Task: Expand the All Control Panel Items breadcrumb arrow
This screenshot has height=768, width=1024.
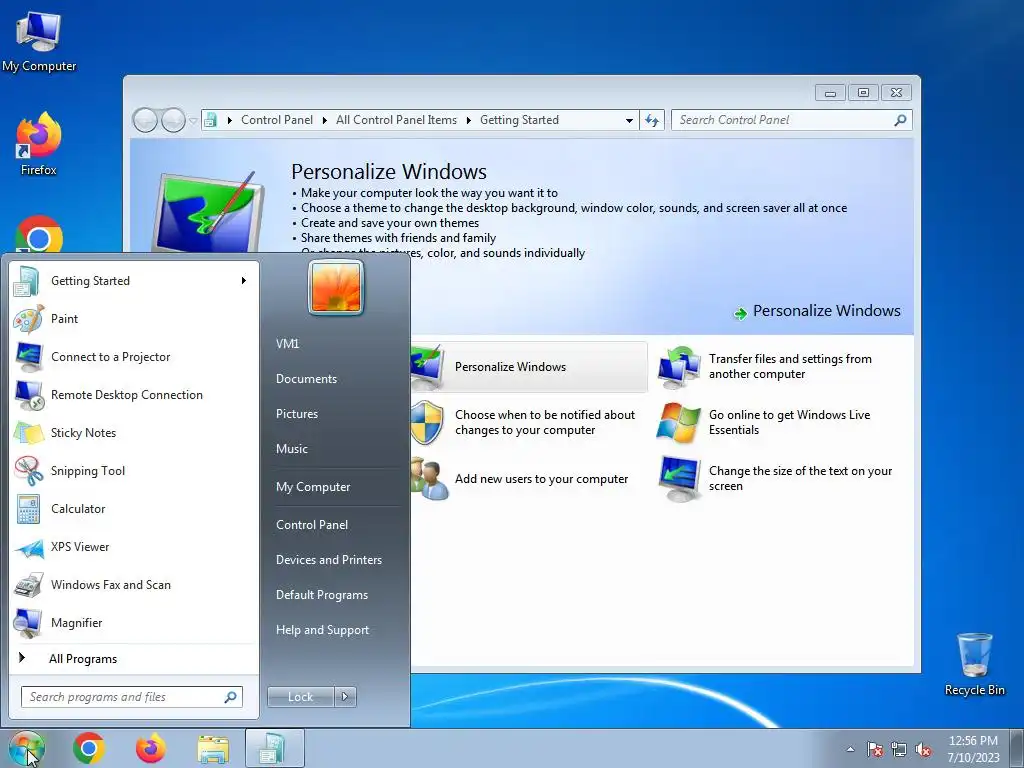Action: click(x=469, y=120)
